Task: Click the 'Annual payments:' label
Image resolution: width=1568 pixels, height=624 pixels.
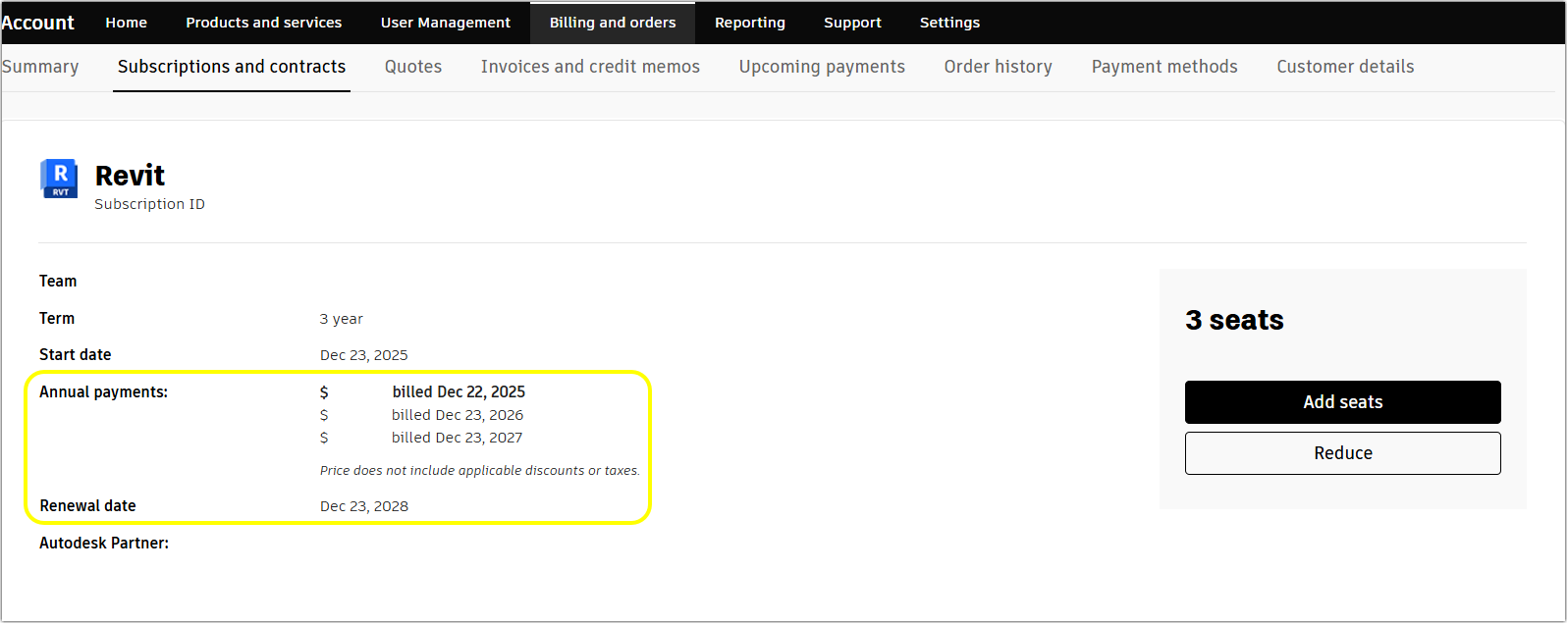Action: [103, 391]
